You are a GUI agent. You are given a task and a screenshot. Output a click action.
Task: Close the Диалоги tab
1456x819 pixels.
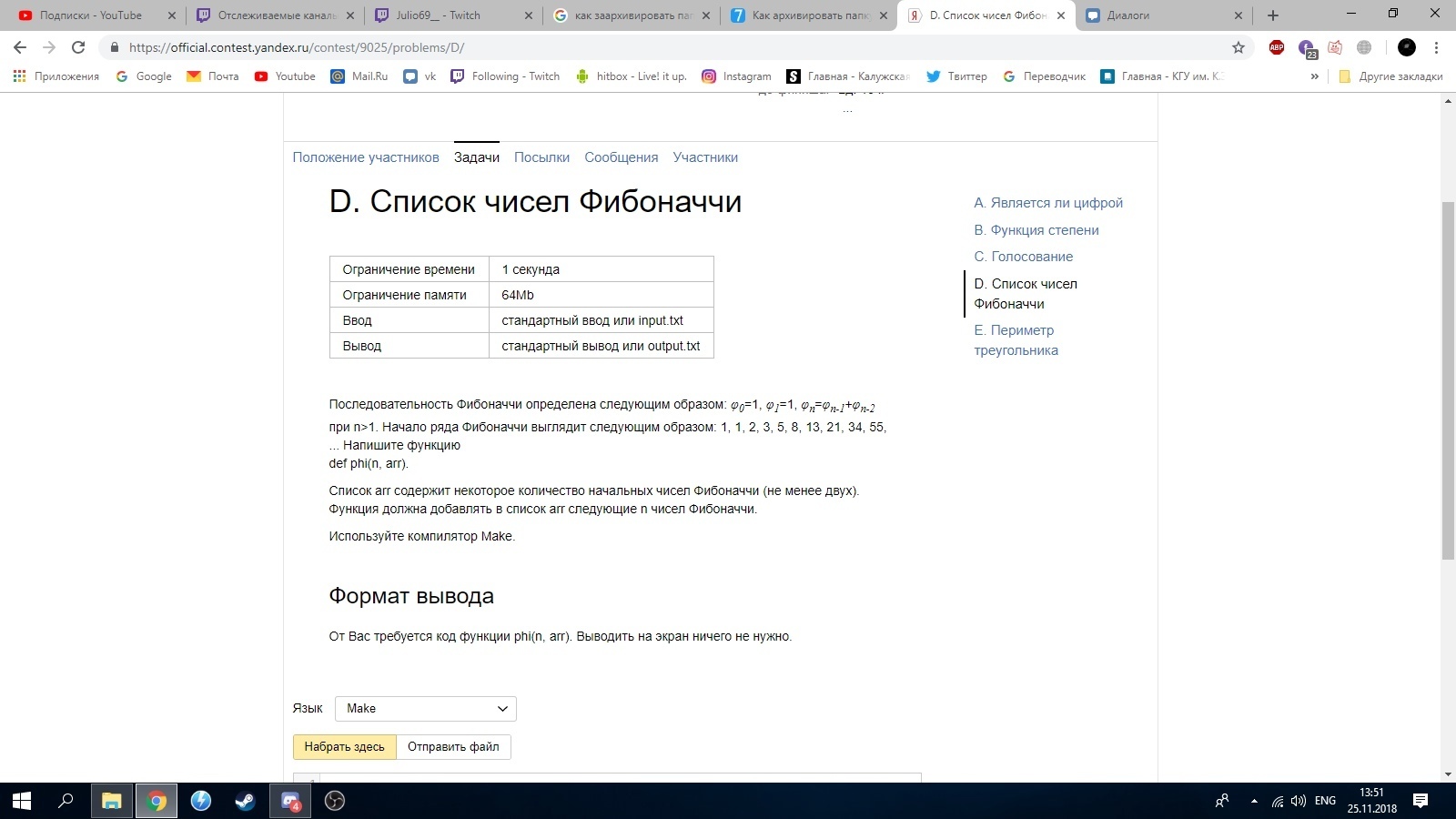[1239, 15]
